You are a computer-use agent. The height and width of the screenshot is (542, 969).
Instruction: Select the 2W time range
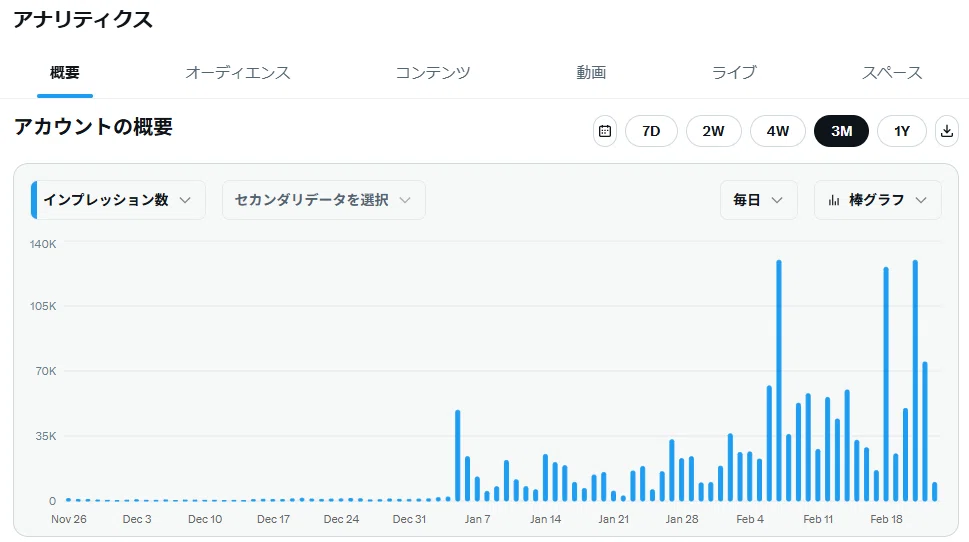713,131
